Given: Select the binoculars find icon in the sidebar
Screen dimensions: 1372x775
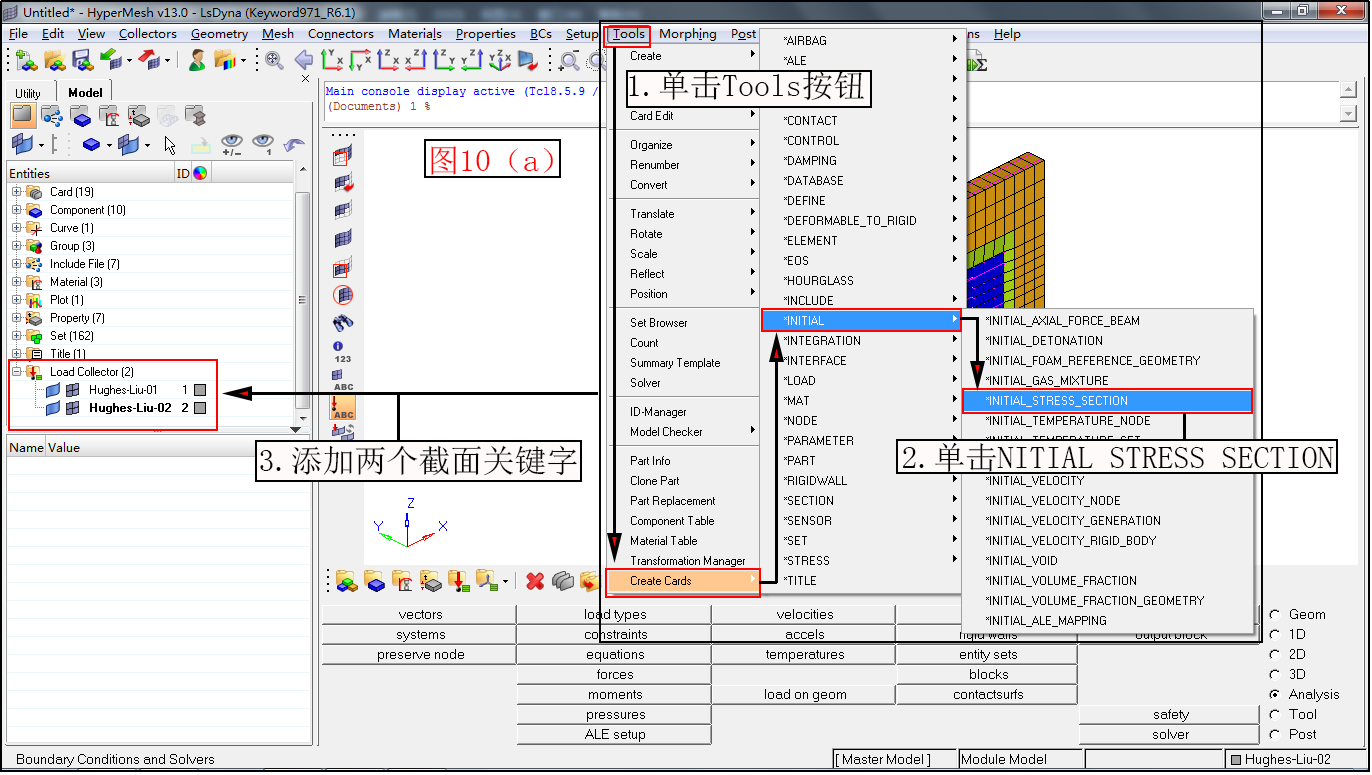Looking at the screenshot, I should 343,321.
